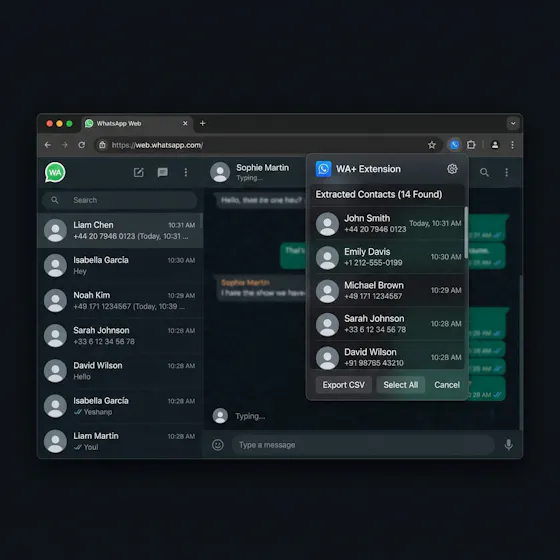Click the WA+ extension toolbar icon
The height and width of the screenshot is (560, 560).
tap(454, 145)
